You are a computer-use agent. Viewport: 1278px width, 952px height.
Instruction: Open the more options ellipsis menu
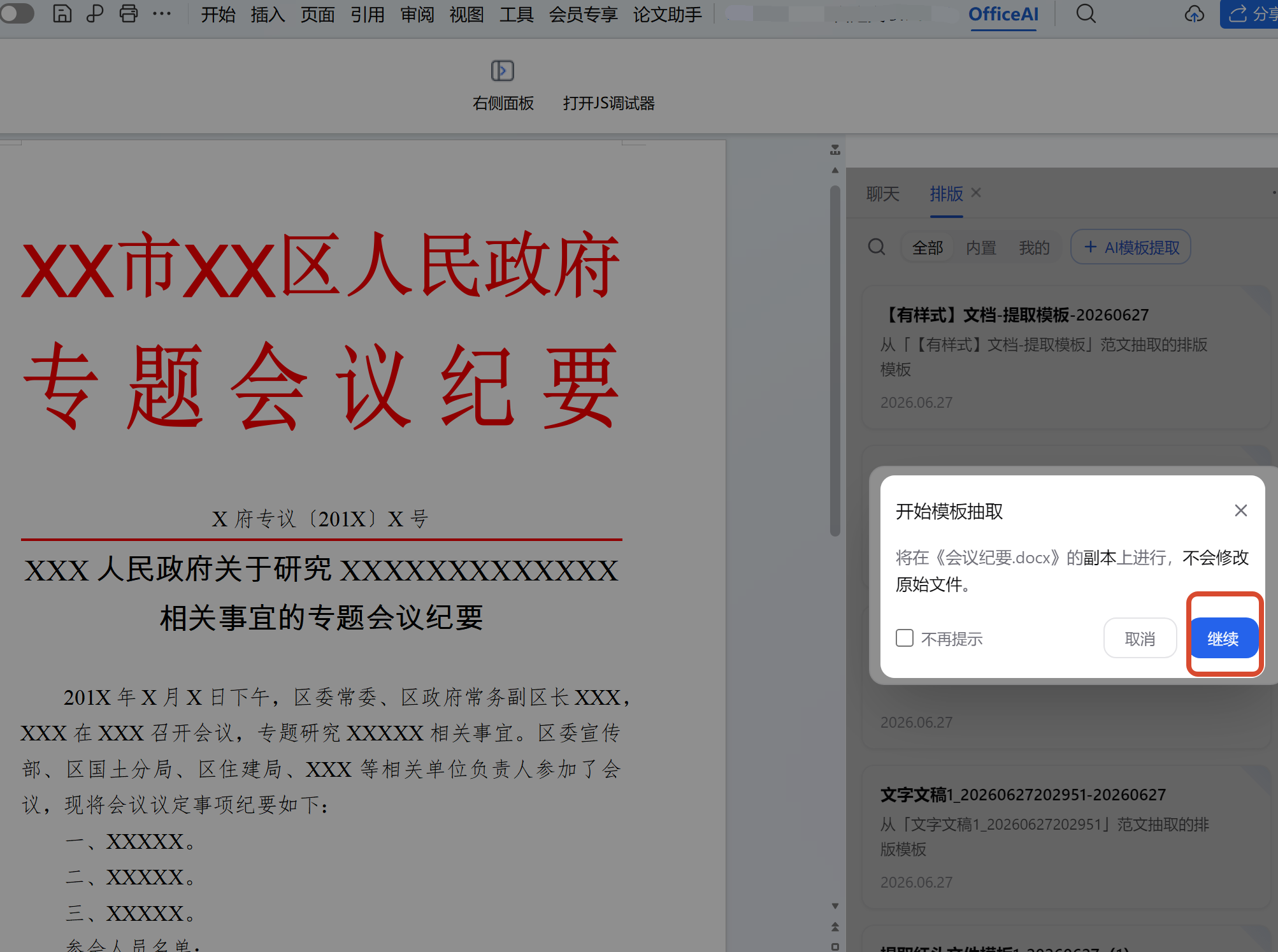(162, 13)
